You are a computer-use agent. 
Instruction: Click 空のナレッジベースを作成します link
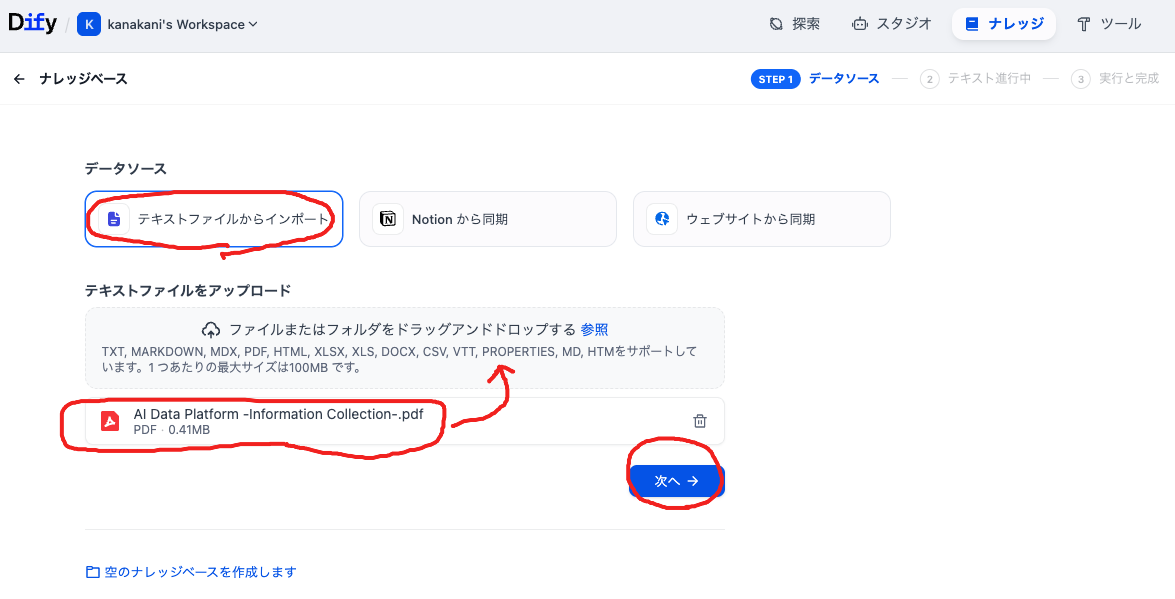coord(200,572)
